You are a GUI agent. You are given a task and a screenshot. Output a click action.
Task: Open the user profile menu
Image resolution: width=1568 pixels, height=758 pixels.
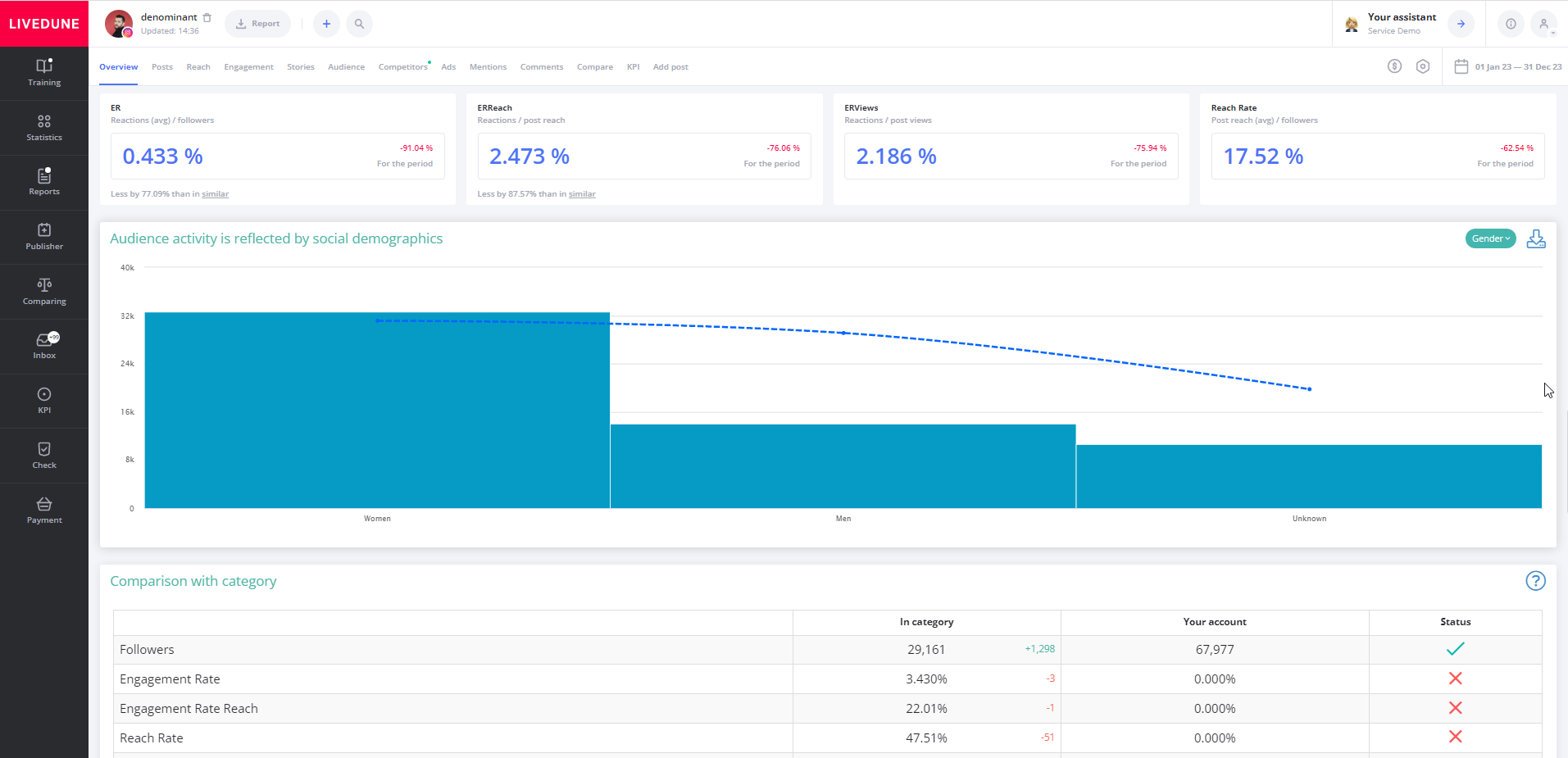1543,24
